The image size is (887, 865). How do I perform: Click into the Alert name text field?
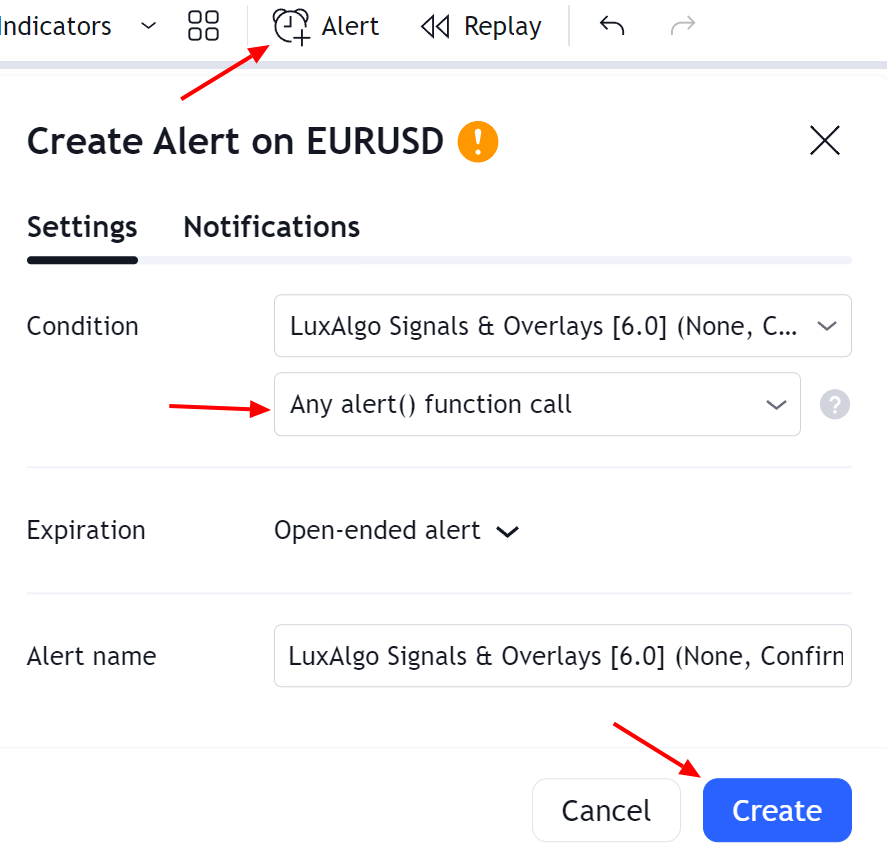pos(563,656)
